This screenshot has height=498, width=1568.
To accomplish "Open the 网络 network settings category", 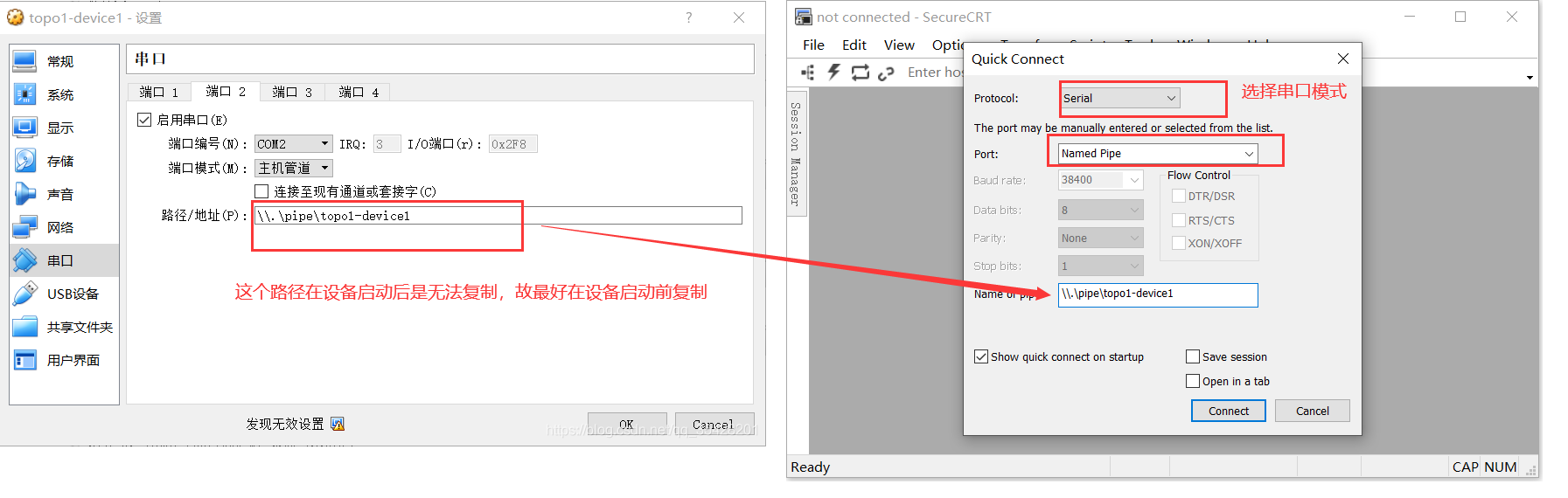I will pos(59,227).
